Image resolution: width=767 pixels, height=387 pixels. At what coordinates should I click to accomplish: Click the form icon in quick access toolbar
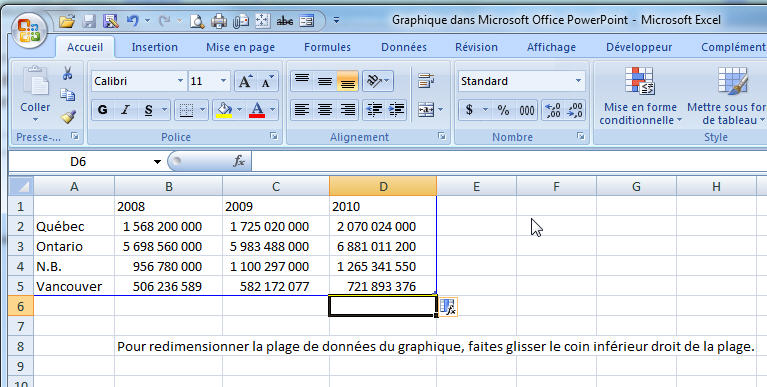click(x=307, y=21)
